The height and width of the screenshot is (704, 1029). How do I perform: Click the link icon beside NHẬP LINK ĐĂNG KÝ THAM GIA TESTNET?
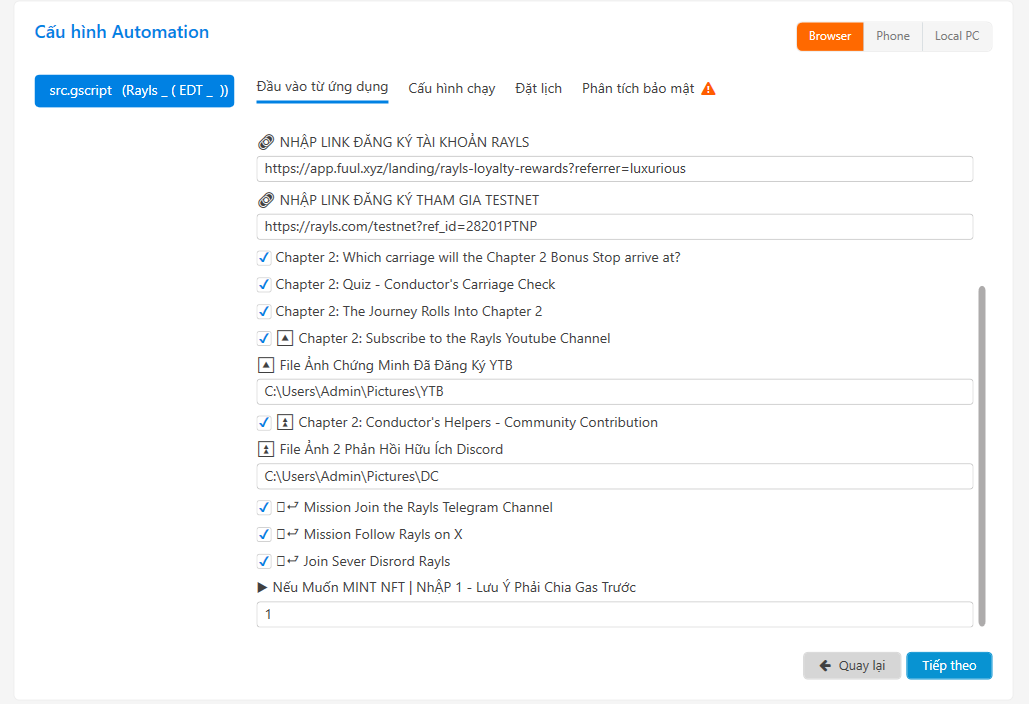pos(266,199)
